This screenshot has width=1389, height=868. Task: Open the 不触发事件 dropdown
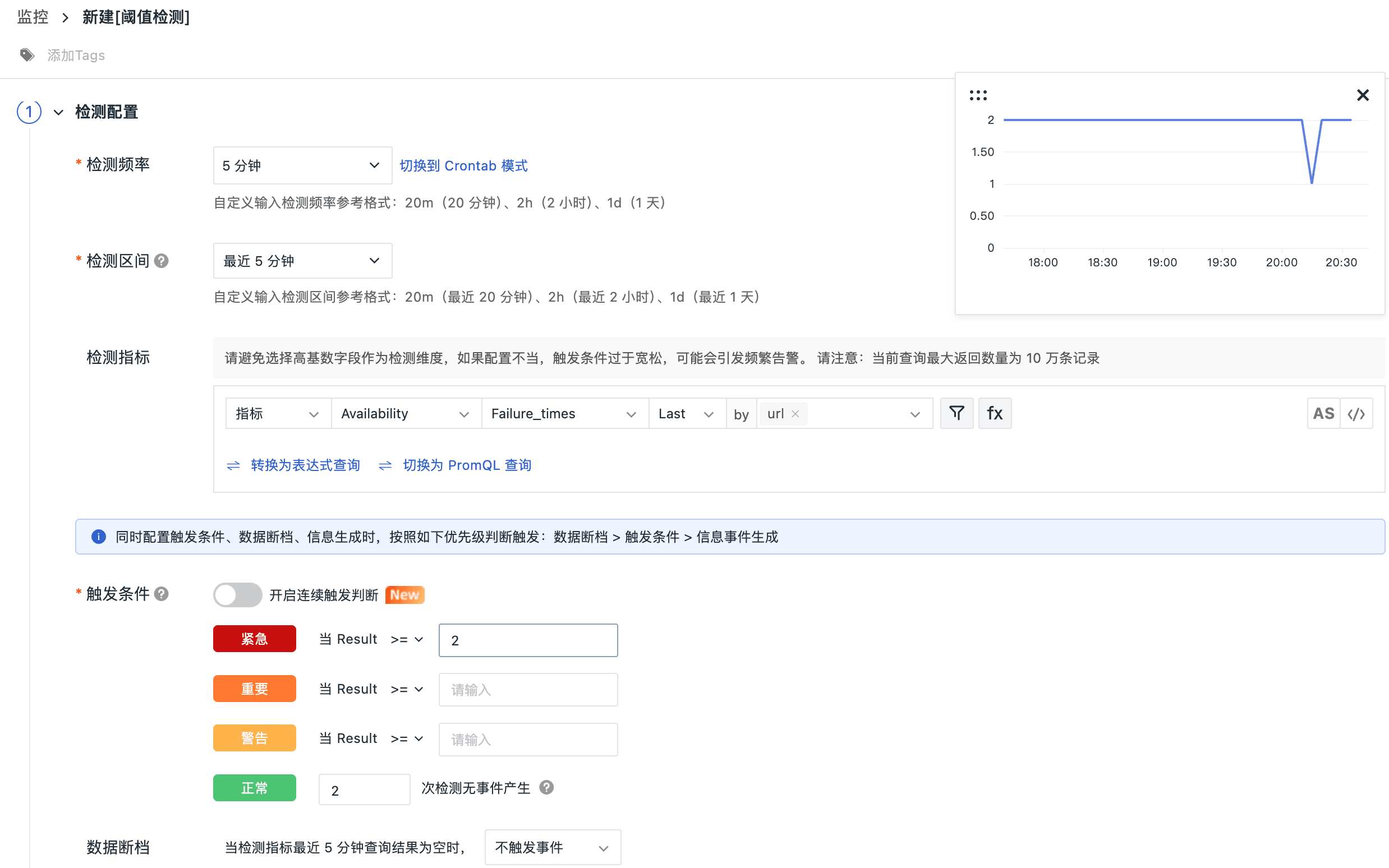[553, 847]
